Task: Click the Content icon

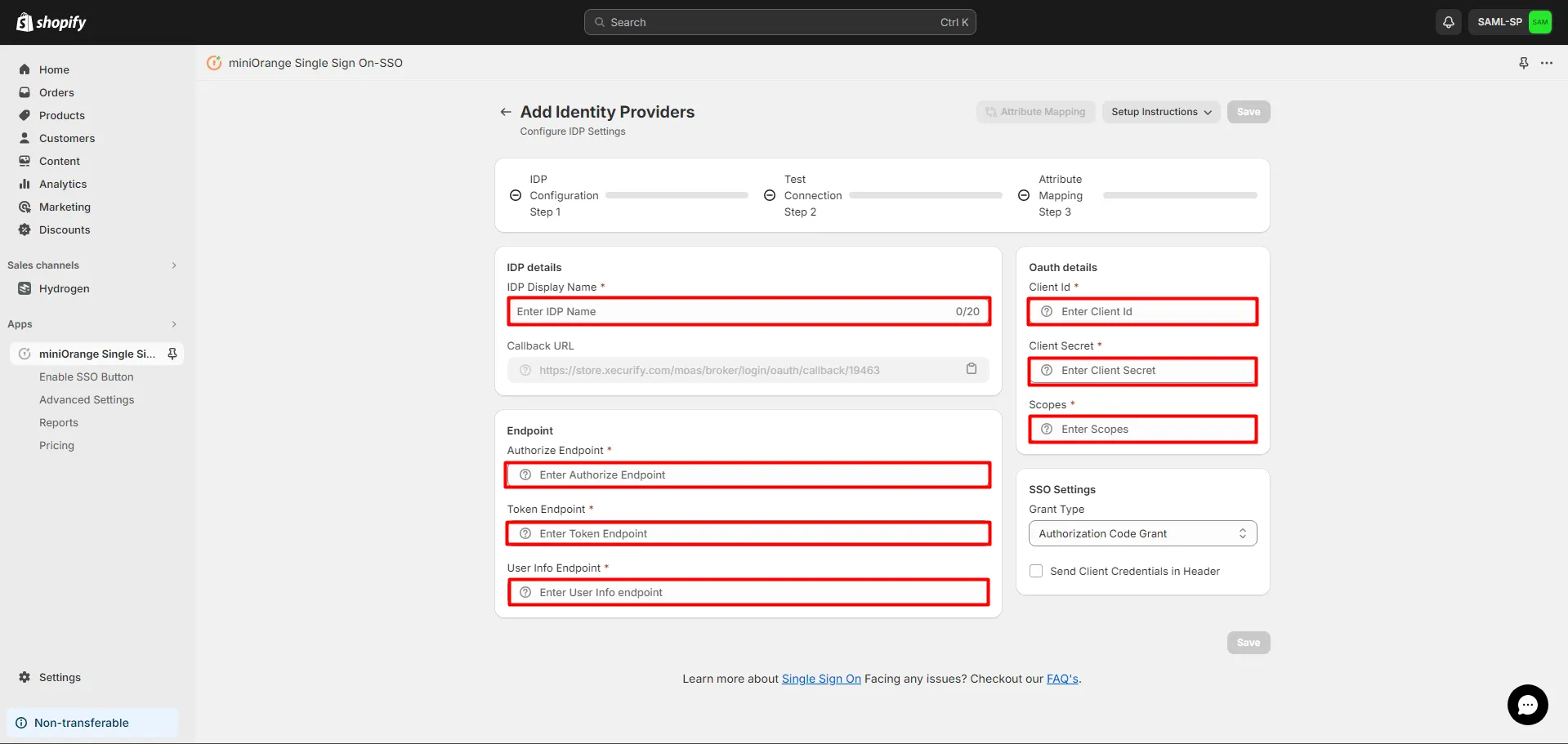Action: pyautogui.click(x=25, y=161)
